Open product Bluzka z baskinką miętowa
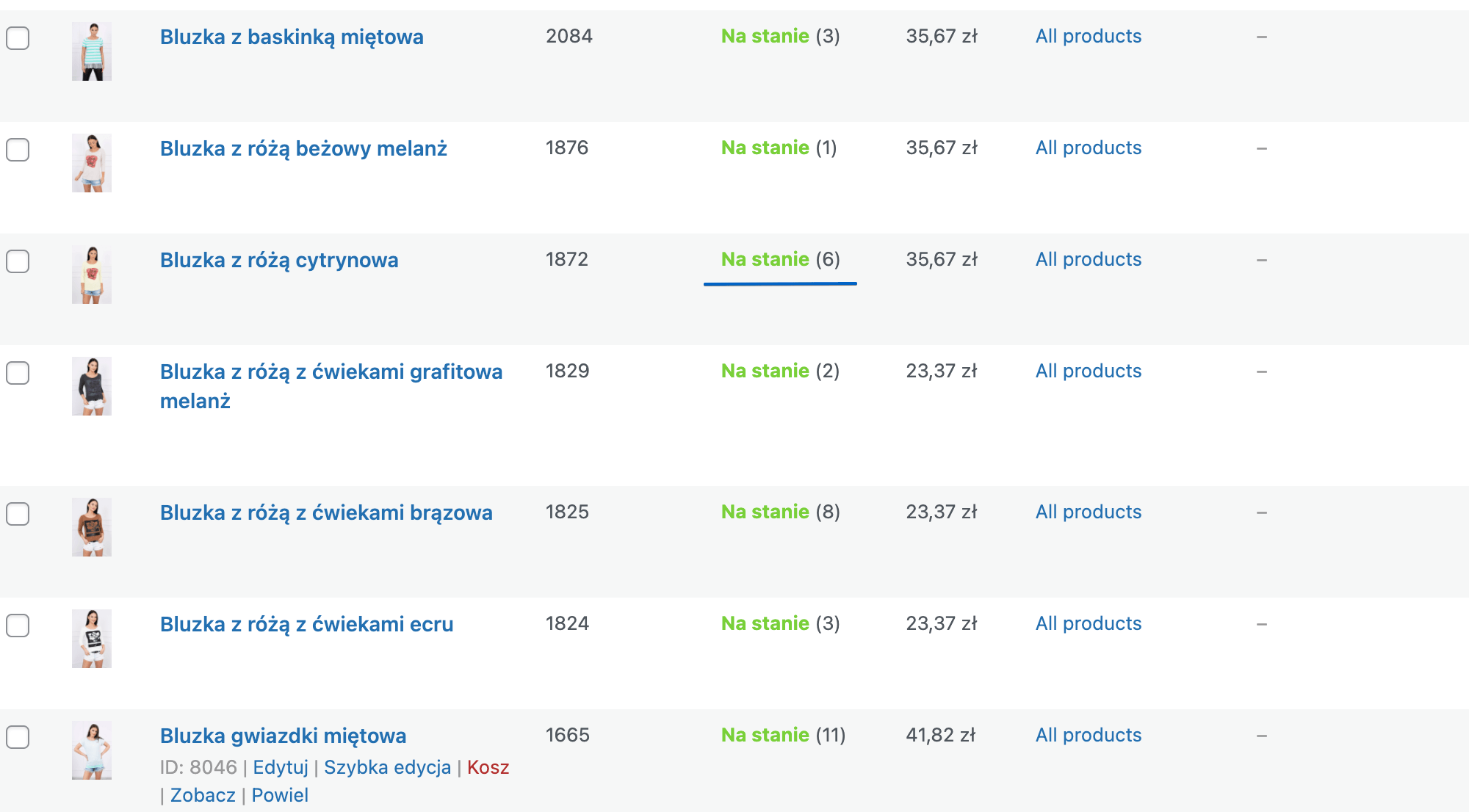 pos(292,37)
